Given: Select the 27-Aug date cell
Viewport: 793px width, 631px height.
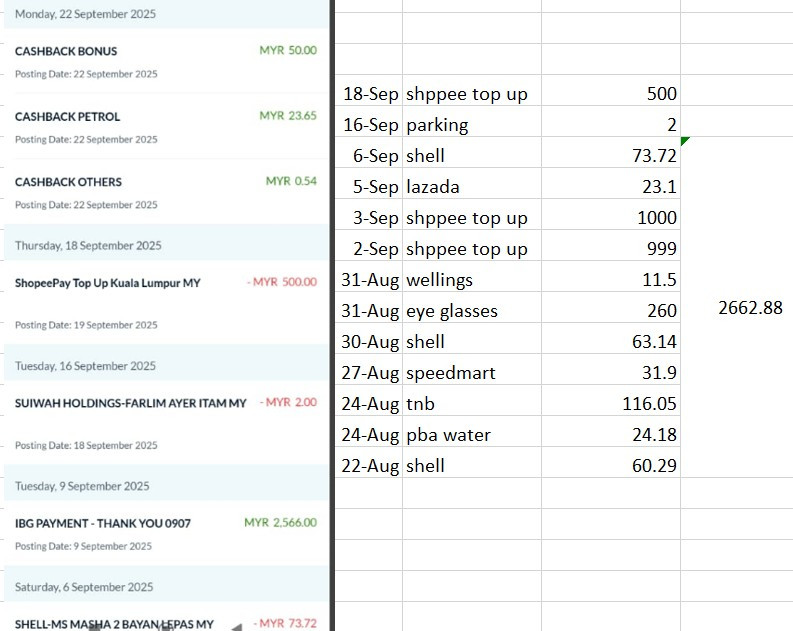Looking at the screenshot, I should click(369, 370).
